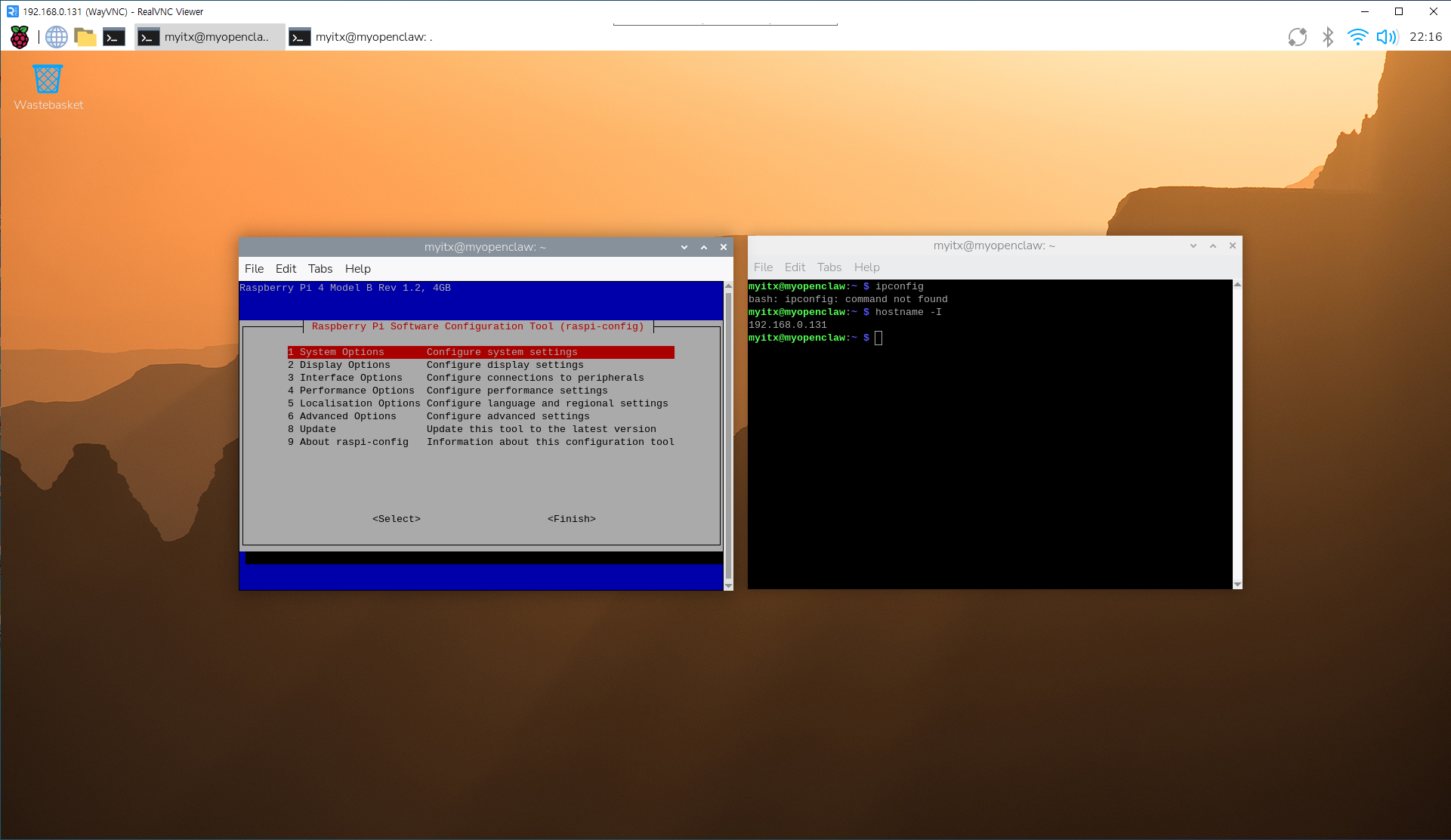This screenshot has width=1451, height=840.
Task: Launch terminal from the panel launcher
Action: coord(114,36)
